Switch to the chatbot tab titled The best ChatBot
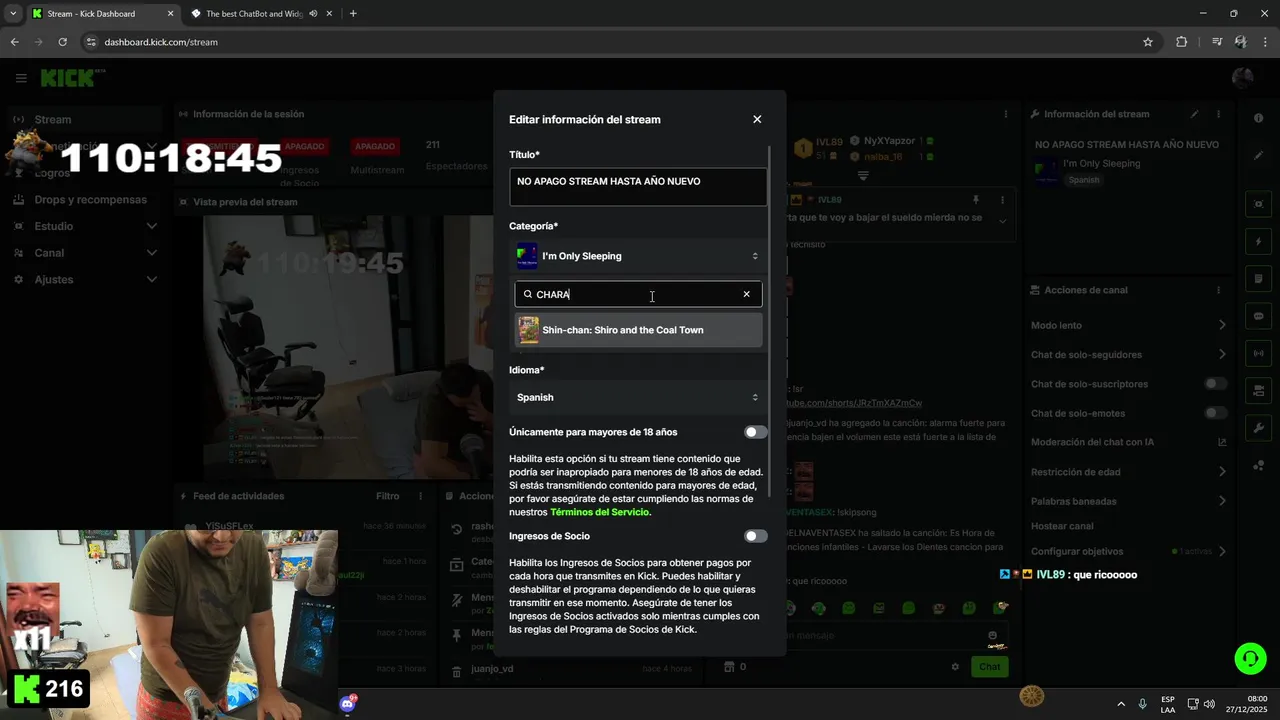This screenshot has height=720, width=1280. [255, 14]
